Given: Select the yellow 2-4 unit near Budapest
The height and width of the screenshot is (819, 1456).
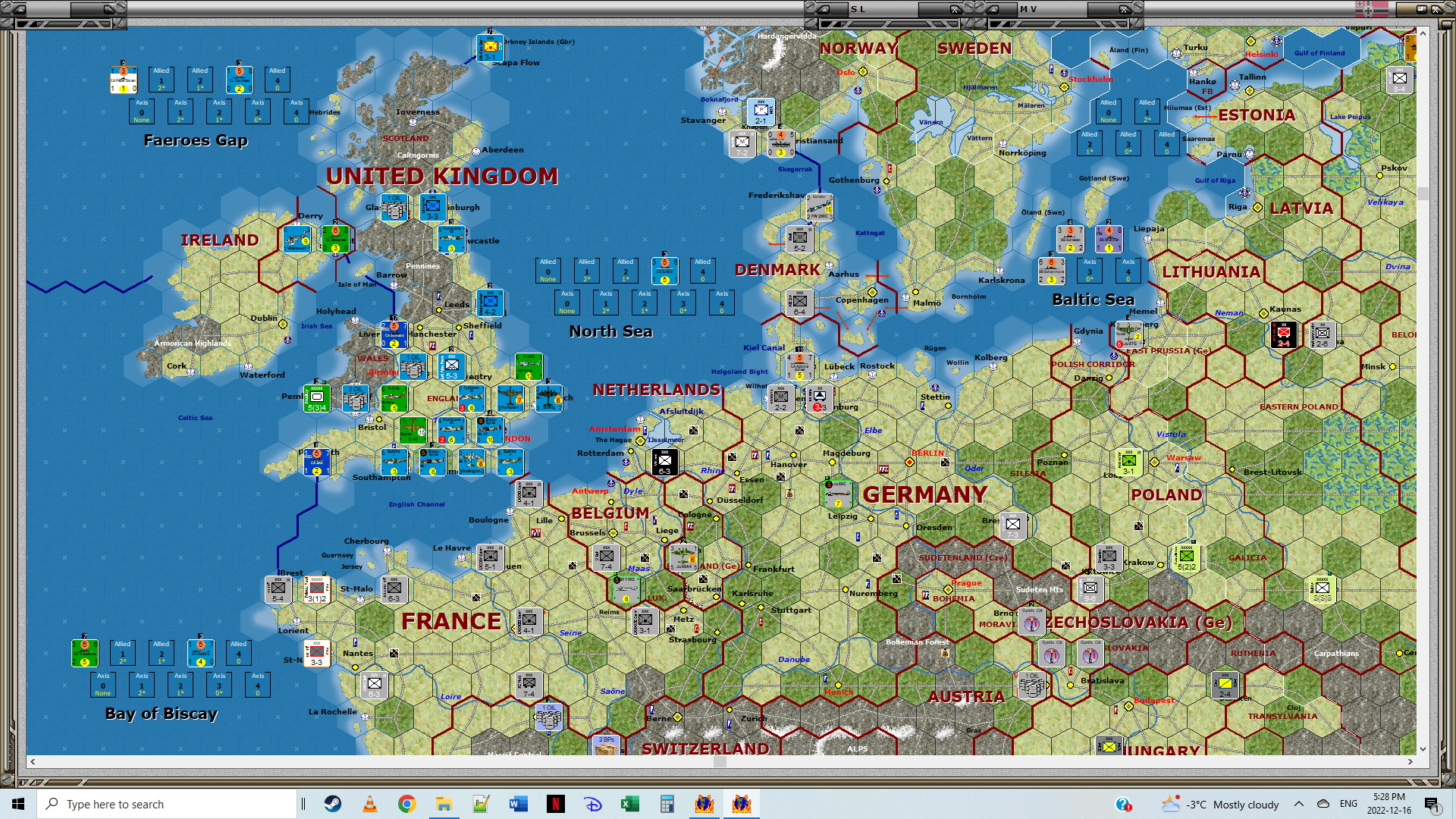Looking at the screenshot, I should (1225, 685).
